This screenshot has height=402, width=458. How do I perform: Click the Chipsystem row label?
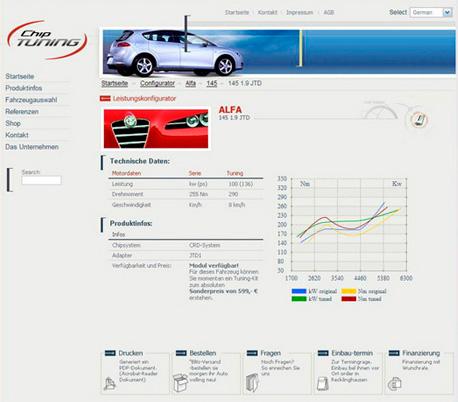point(126,245)
